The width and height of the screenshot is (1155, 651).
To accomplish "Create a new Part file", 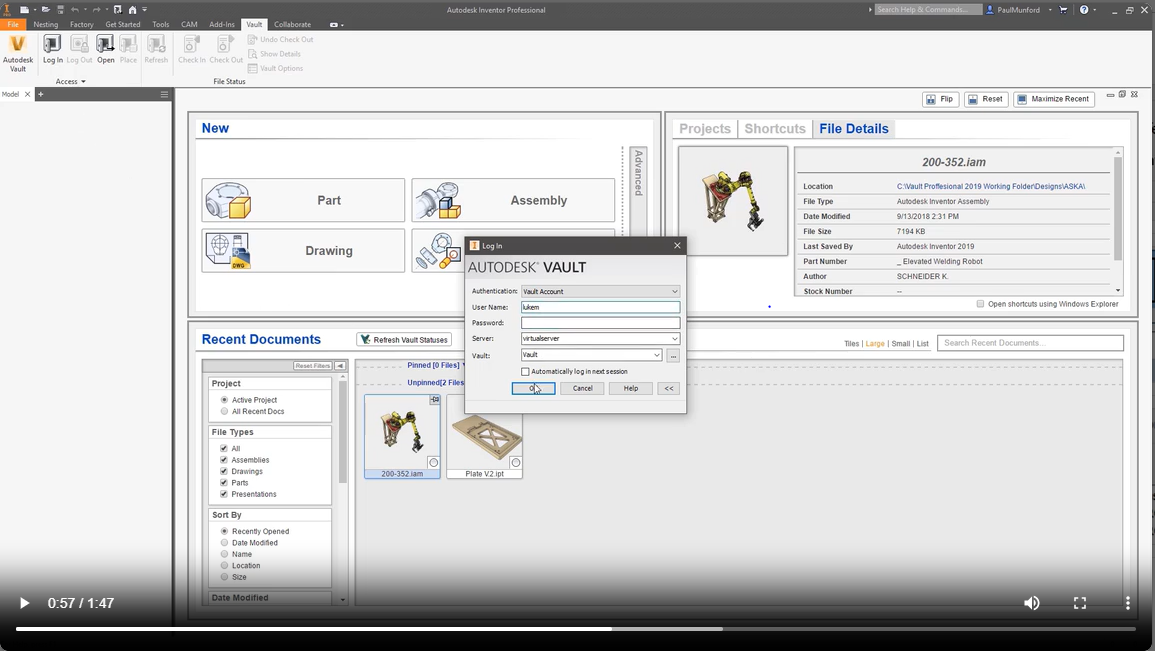I will tap(303, 200).
